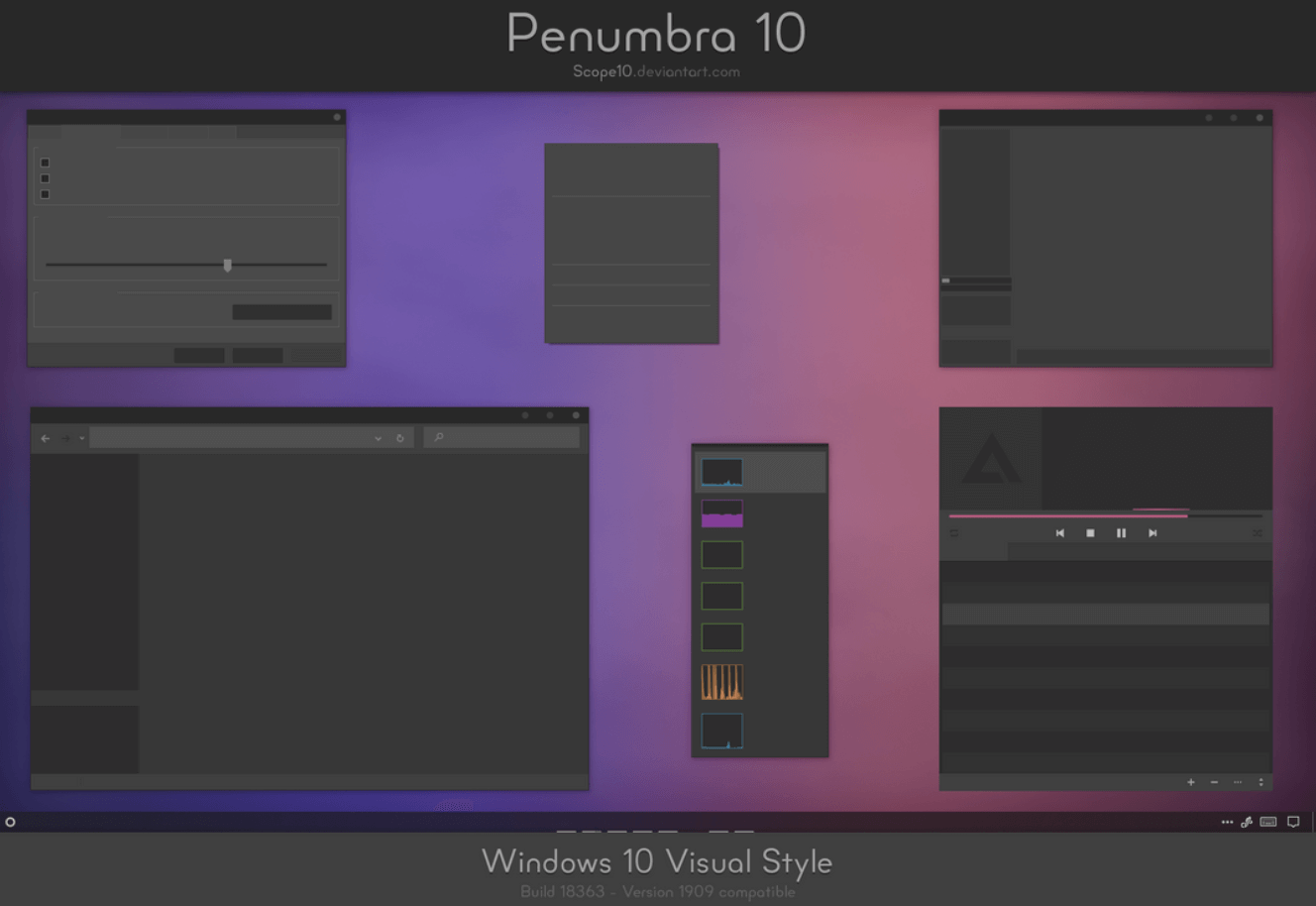Open playlist more options ellipsis
This screenshot has height=906, width=1316.
1237,782
